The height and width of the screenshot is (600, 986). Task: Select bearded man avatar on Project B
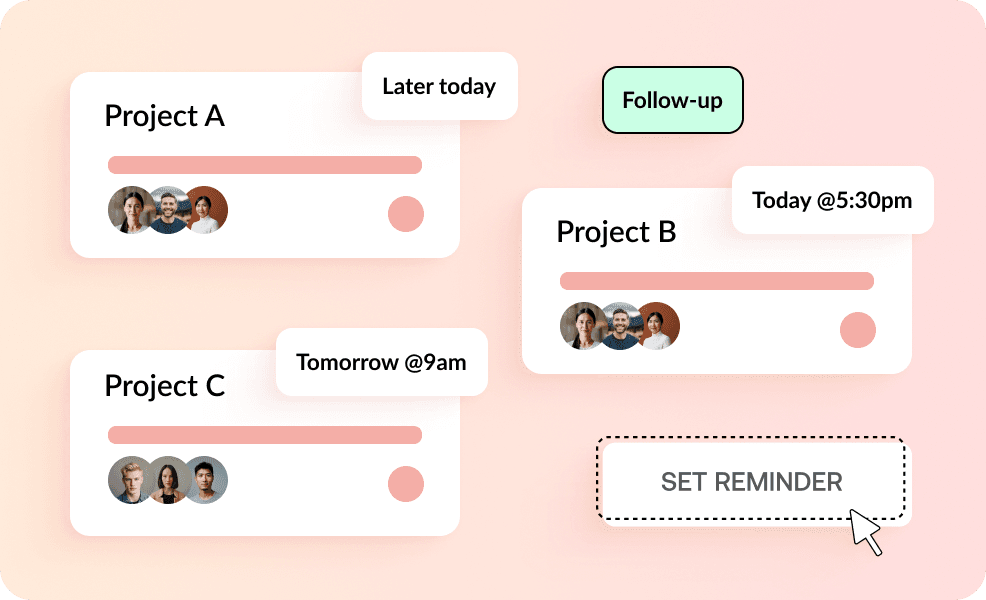pos(620,326)
